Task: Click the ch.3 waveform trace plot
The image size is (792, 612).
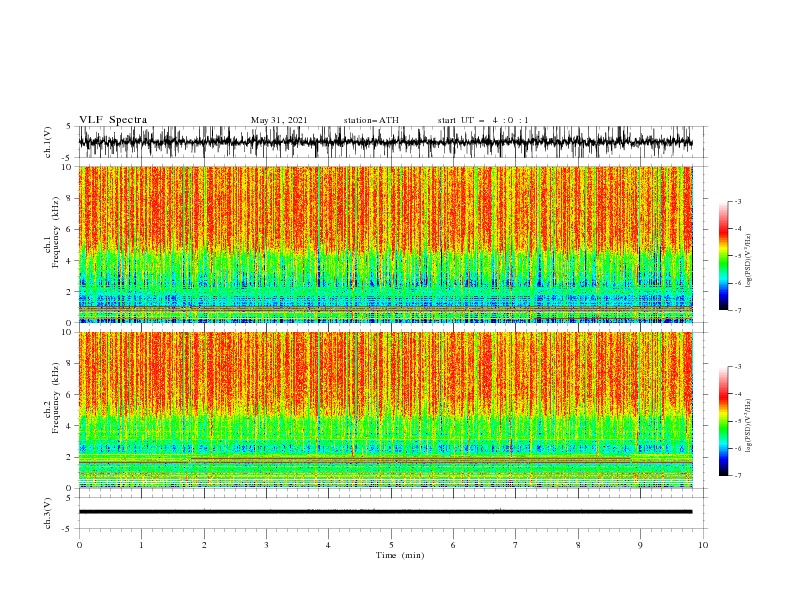Action: 385,513
